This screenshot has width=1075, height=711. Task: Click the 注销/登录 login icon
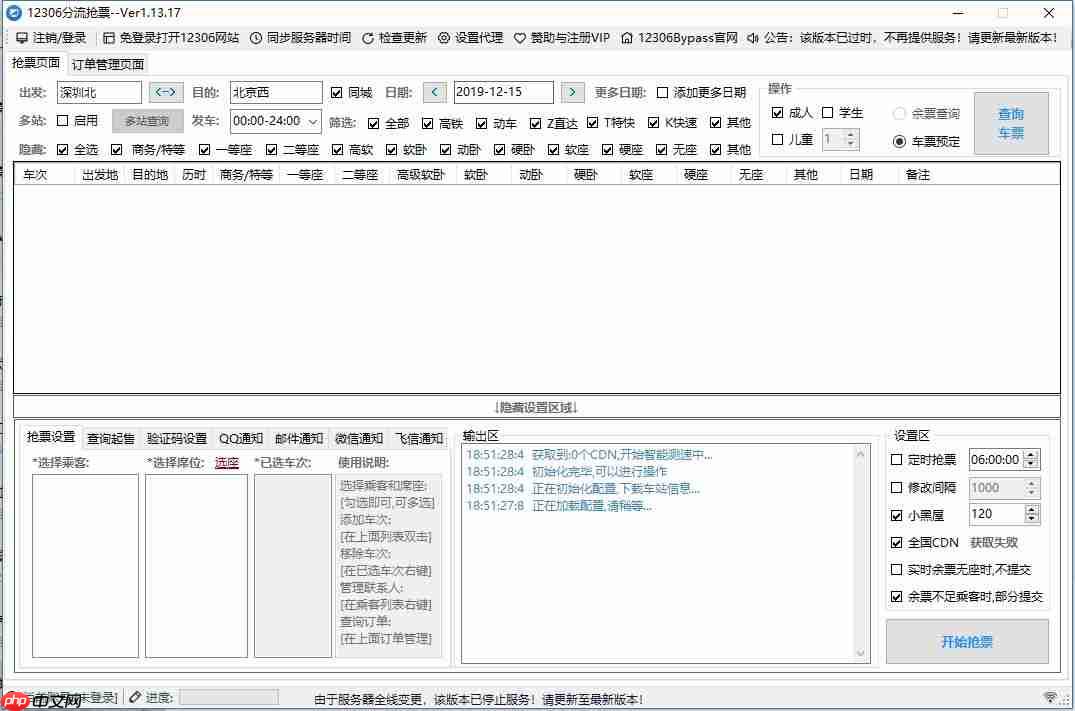coord(22,38)
